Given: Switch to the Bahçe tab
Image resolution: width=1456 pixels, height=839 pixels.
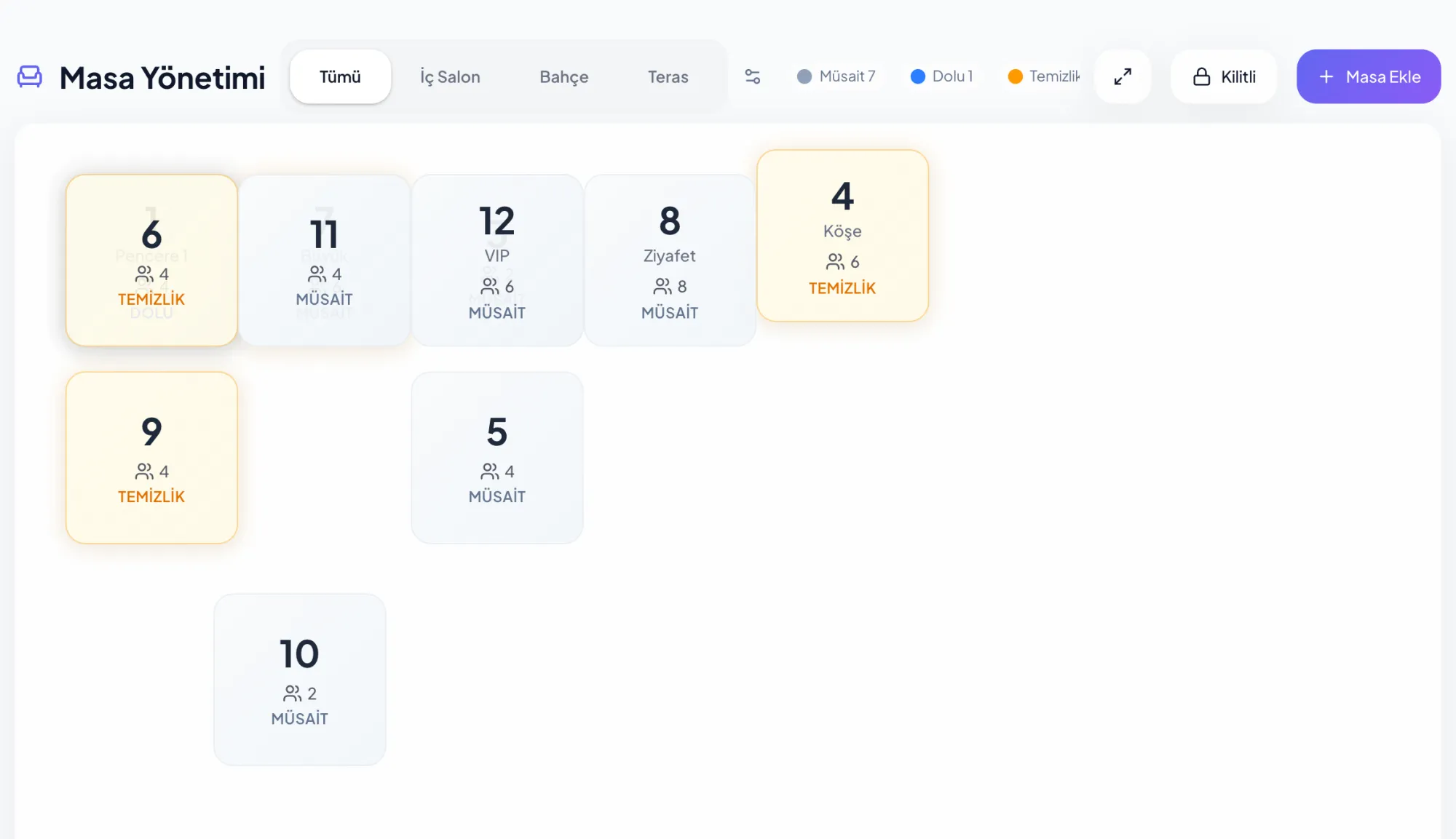Looking at the screenshot, I should pyautogui.click(x=564, y=76).
